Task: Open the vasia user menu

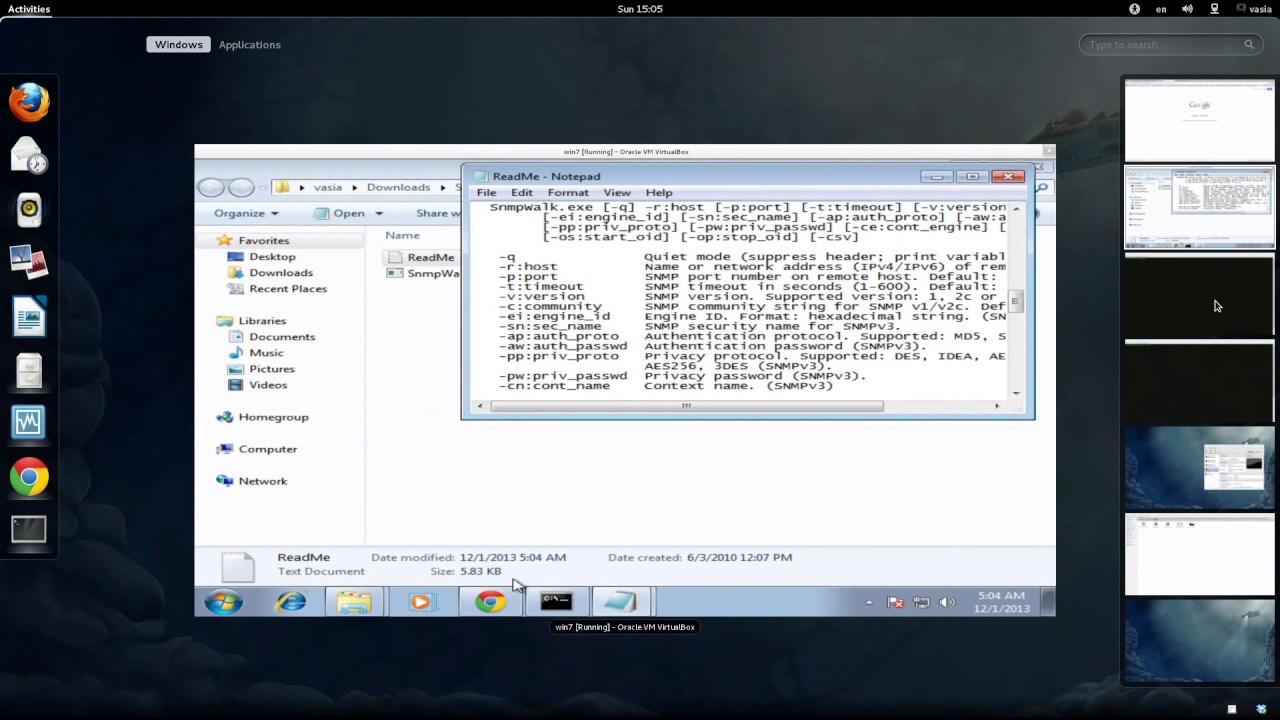Action: pyautogui.click(x=1254, y=9)
